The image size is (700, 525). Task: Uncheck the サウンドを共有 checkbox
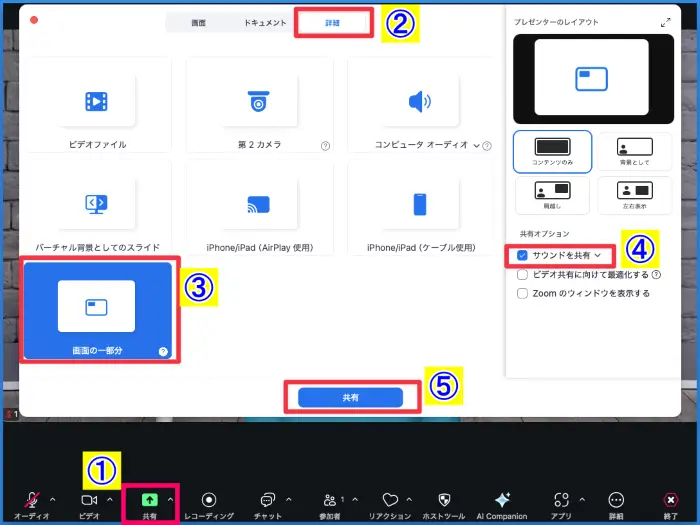coord(522,256)
